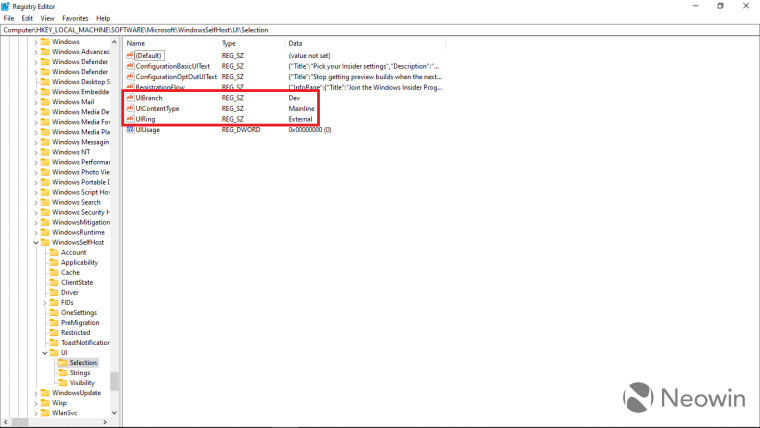This screenshot has height=428, width=760.
Task: Click the string icon beside ConfigurationBasicUIText
Action: tap(130, 66)
